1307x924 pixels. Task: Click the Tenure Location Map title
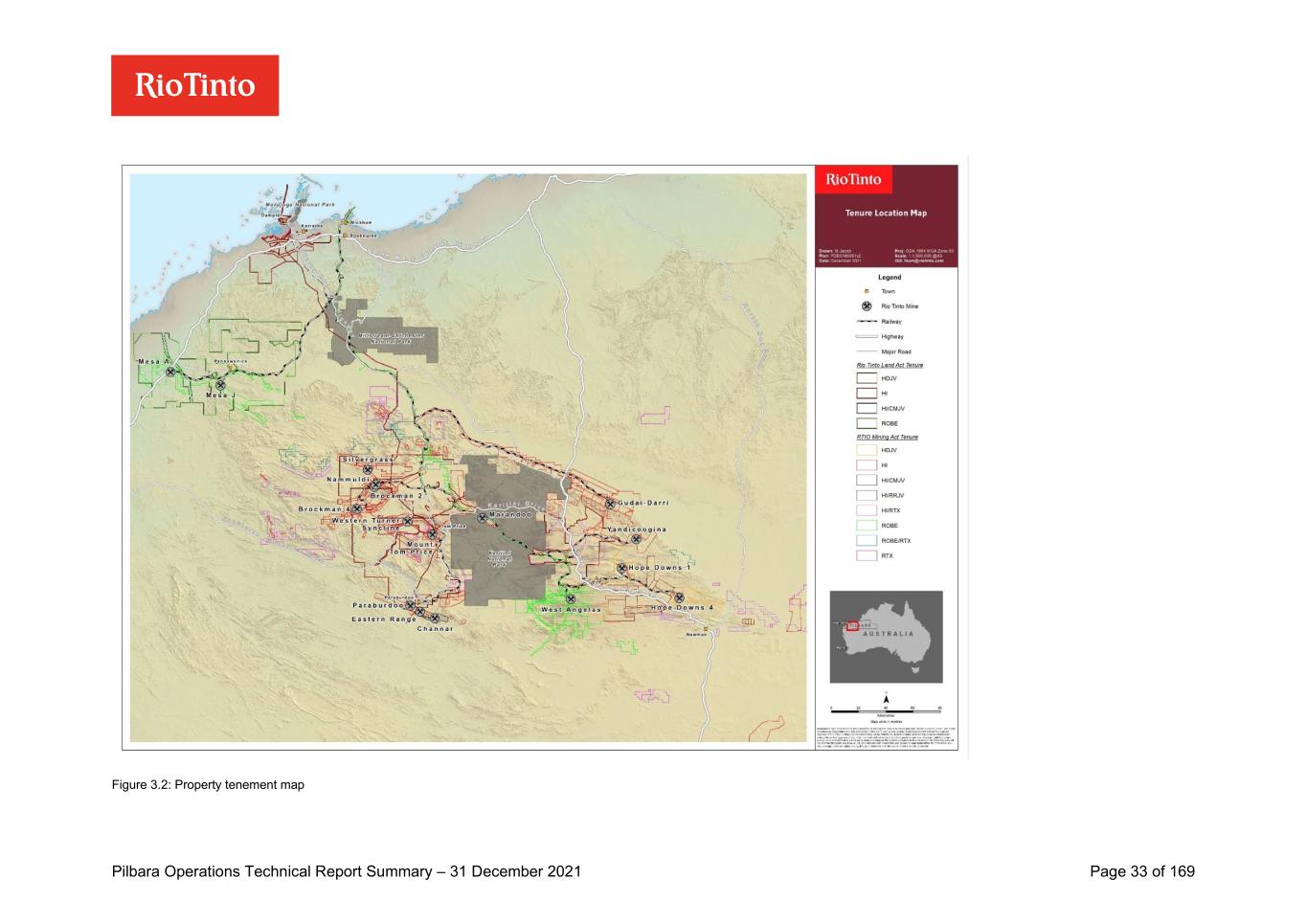tap(886, 213)
